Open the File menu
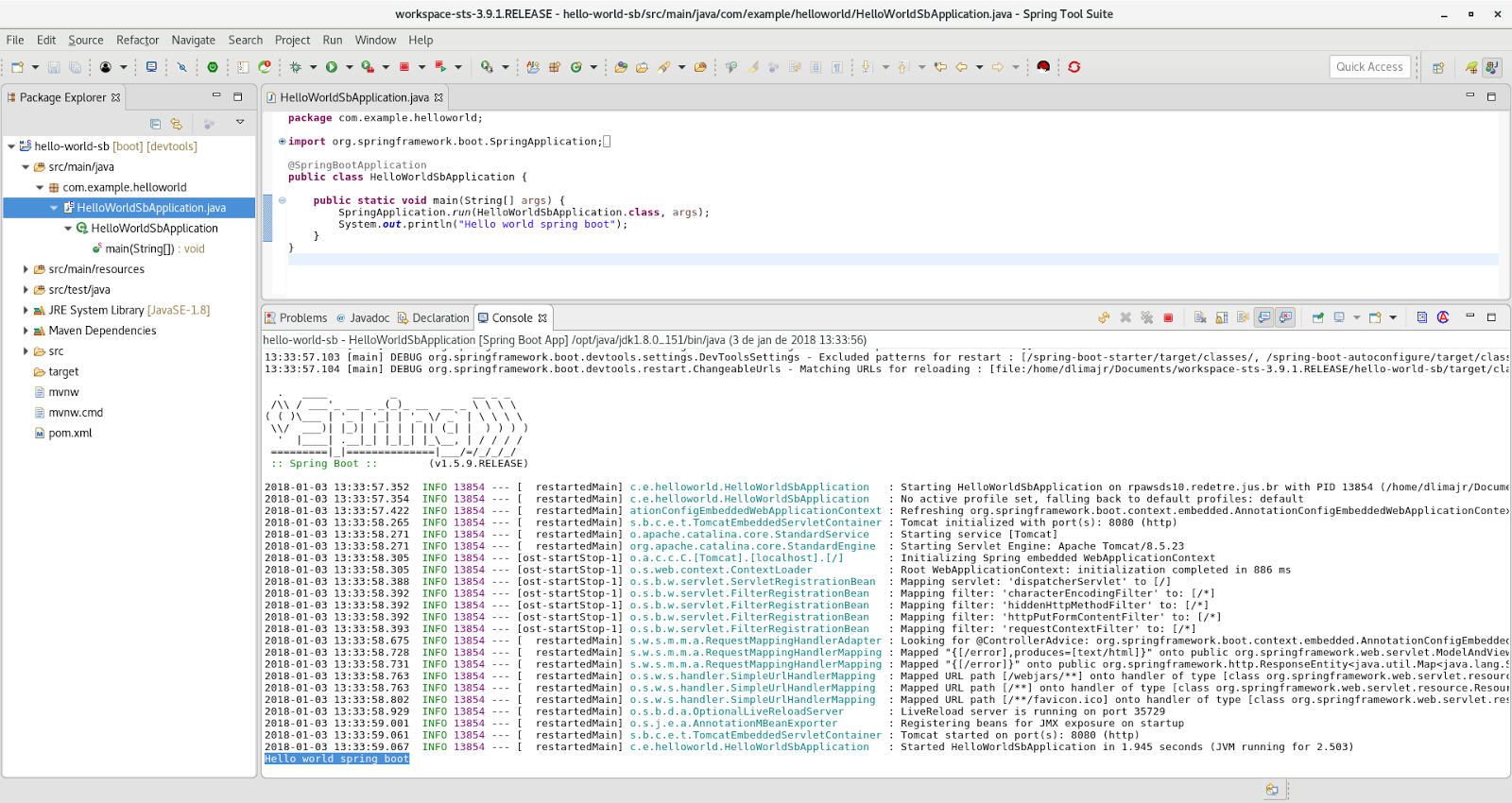 coord(15,40)
